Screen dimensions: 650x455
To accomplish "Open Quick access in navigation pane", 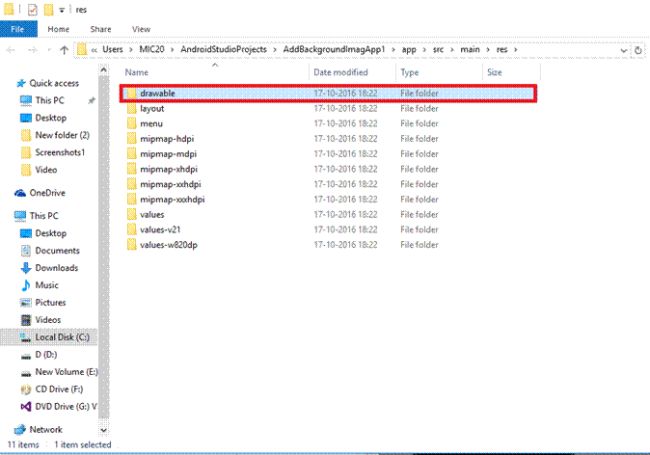I will (x=48, y=83).
